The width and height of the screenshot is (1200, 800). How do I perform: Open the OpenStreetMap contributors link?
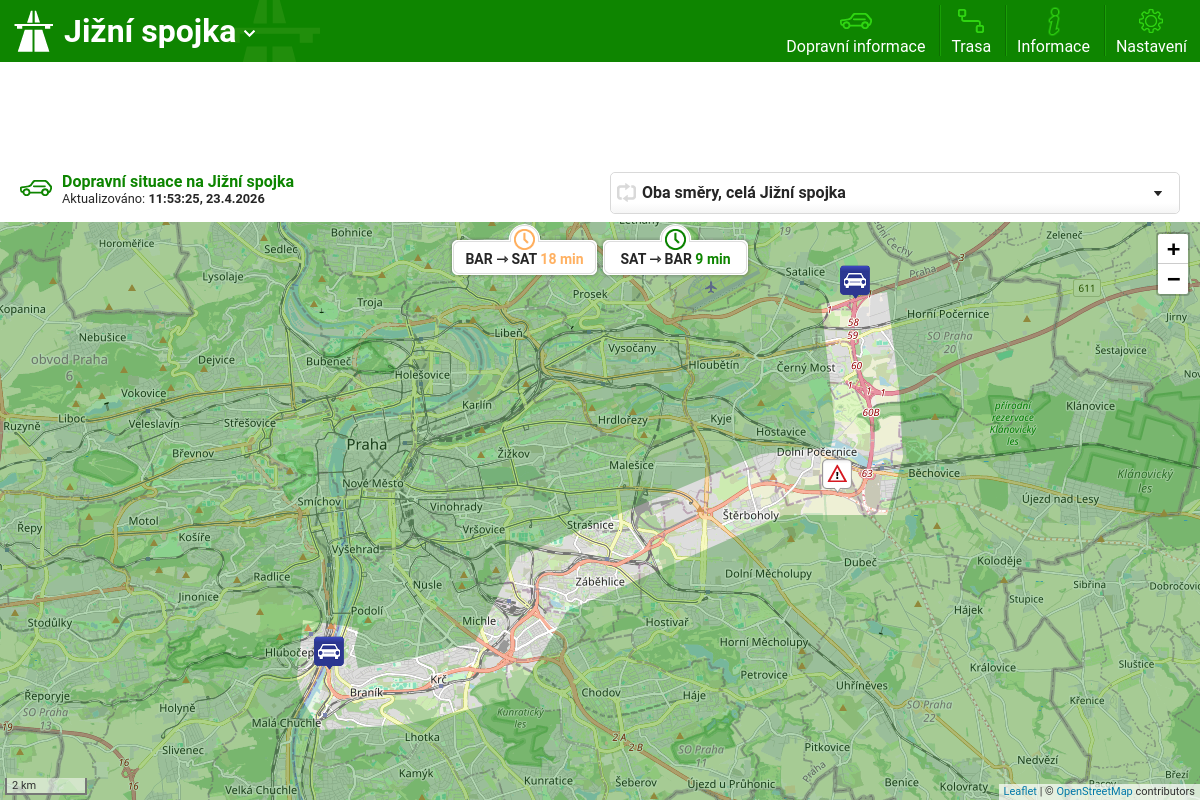[x=1094, y=791]
